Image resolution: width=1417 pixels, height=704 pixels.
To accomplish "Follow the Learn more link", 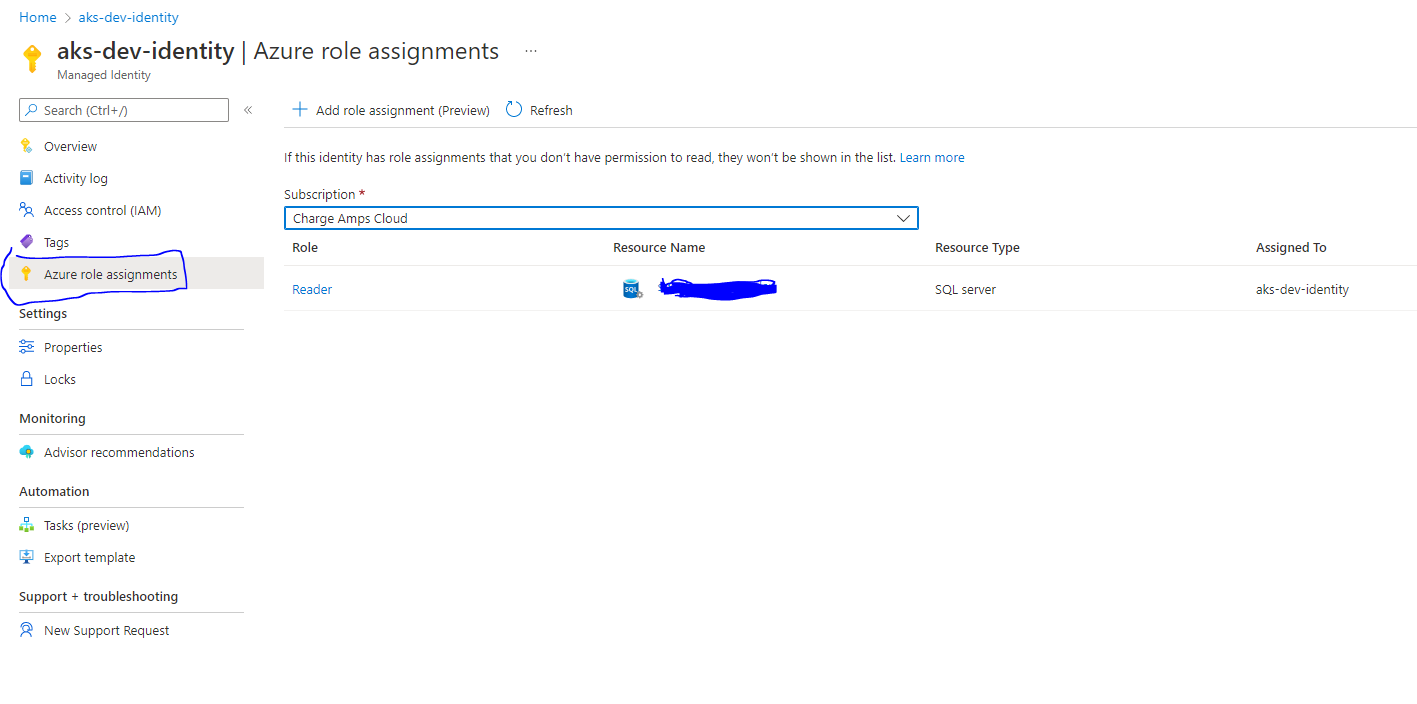I will (932, 157).
